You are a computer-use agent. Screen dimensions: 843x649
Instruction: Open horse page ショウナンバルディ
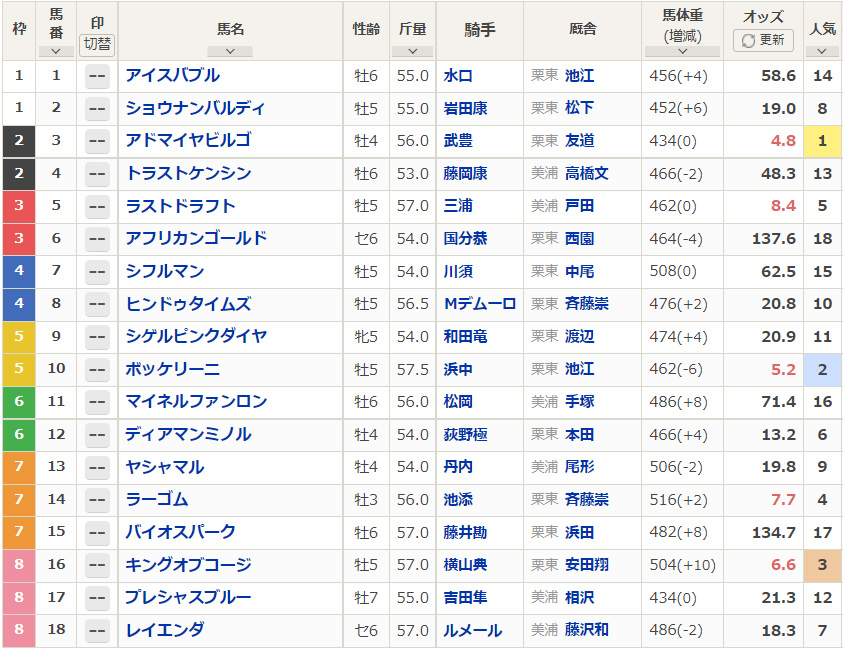click(196, 108)
